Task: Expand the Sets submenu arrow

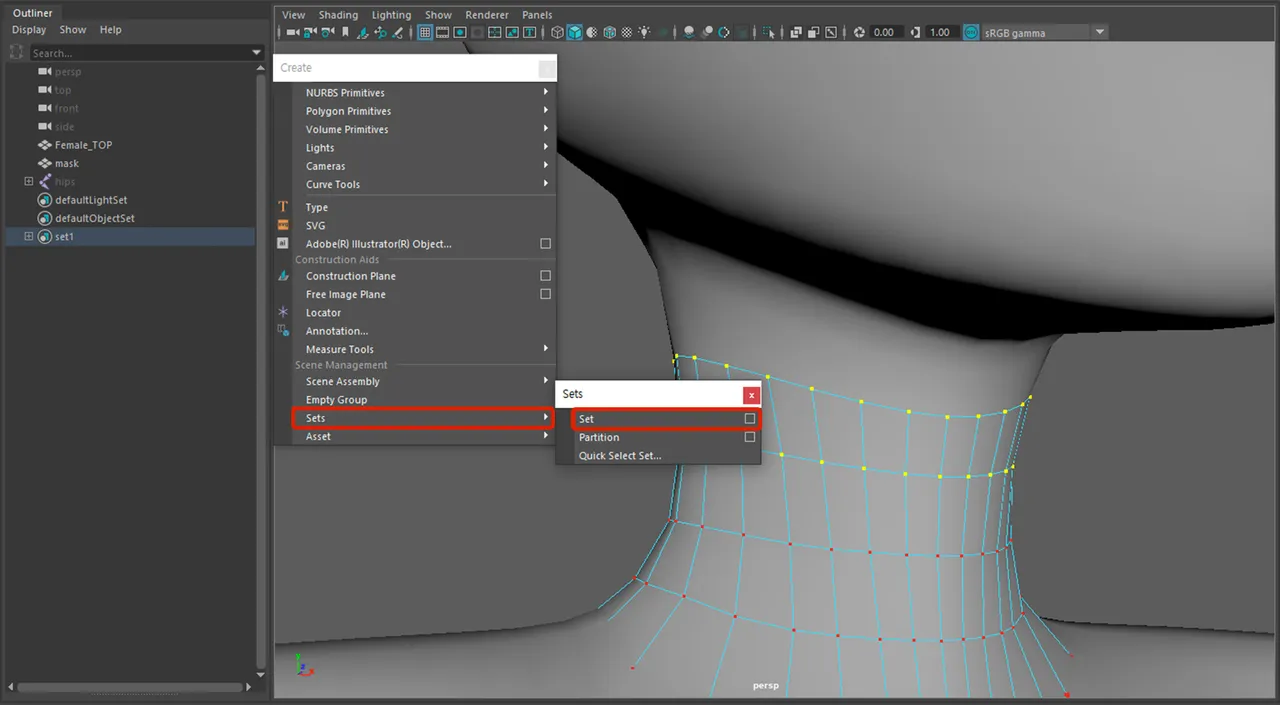Action: coord(547,418)
